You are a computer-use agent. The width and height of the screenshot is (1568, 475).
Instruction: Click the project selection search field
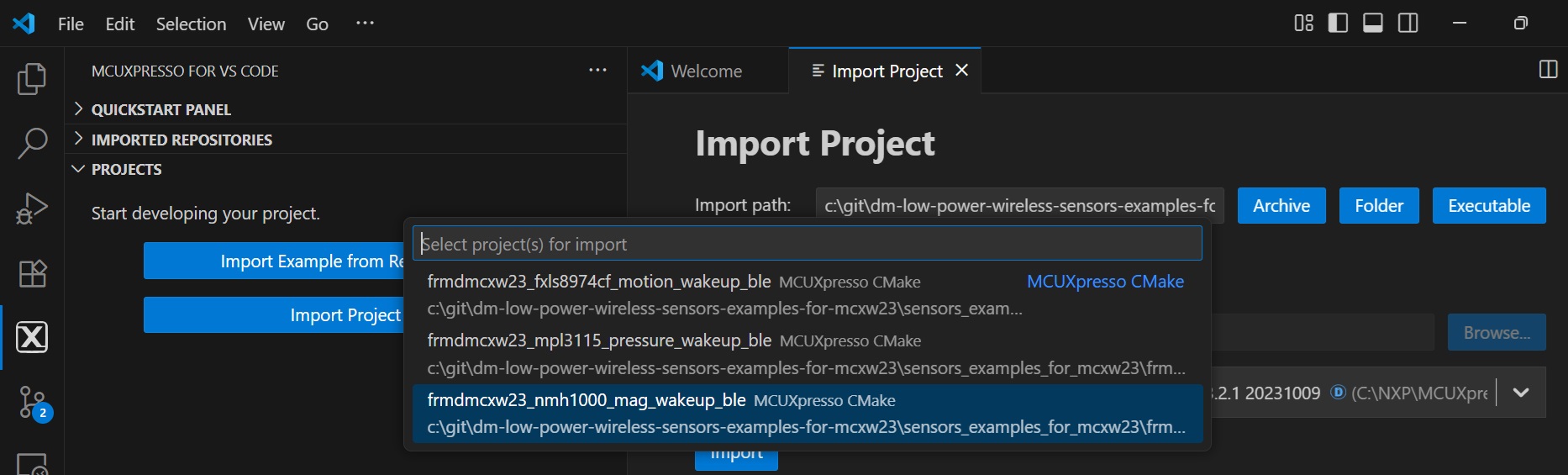point(807,245)
